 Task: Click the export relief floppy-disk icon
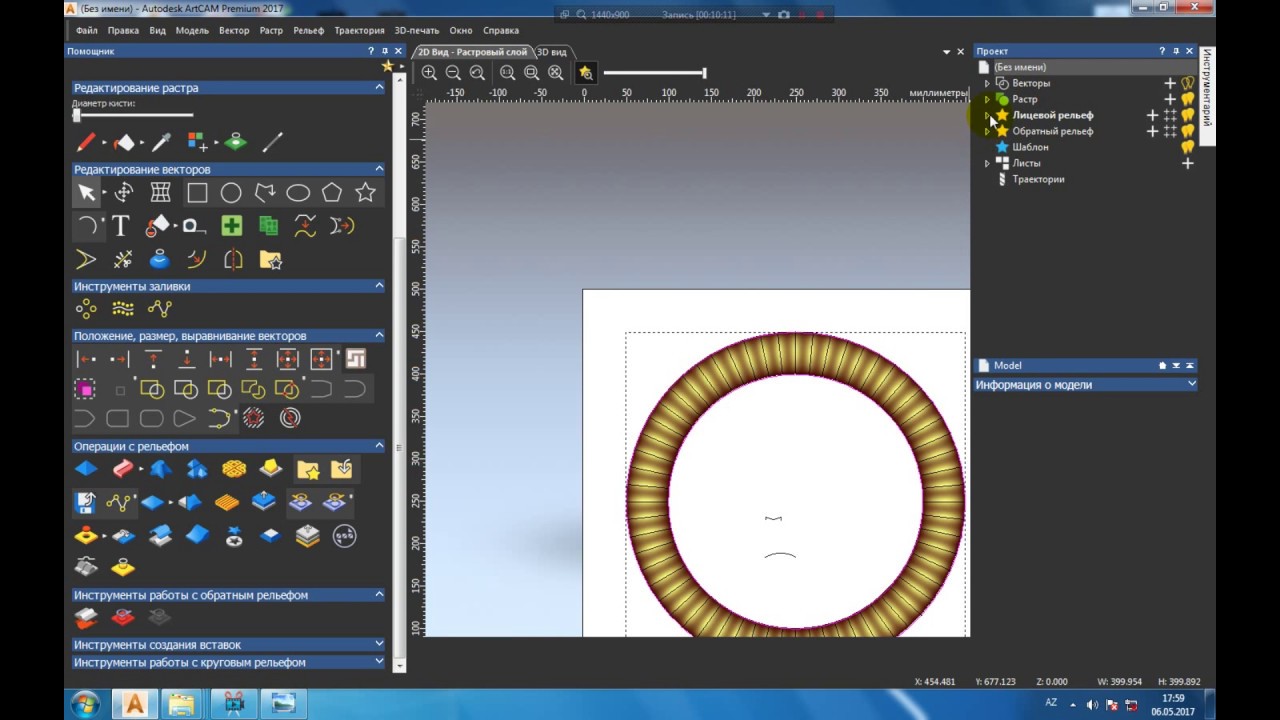[x=86, y=502]
